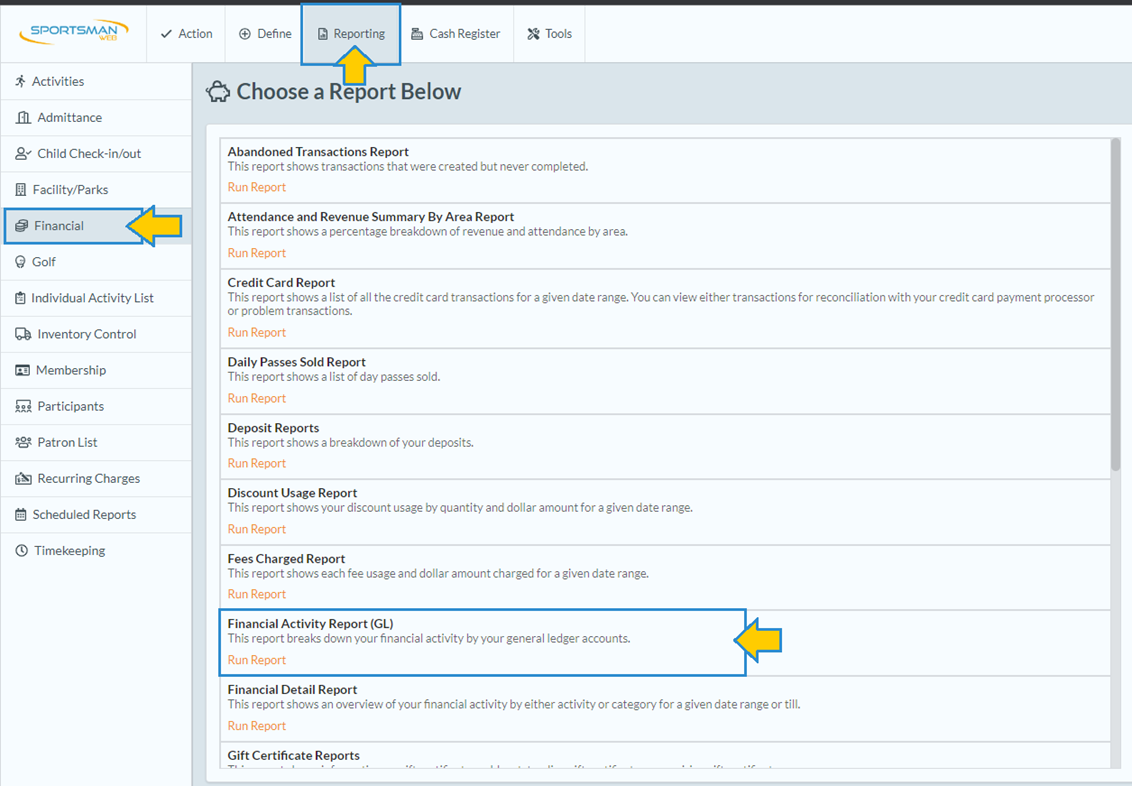Open the Tools menu

coord(549,34)
